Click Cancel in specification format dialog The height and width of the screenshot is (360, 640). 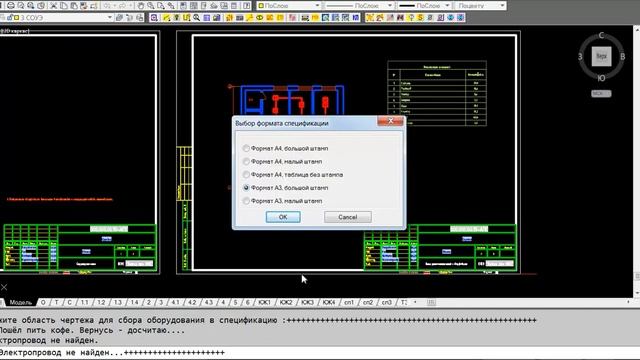pos(348,217)
